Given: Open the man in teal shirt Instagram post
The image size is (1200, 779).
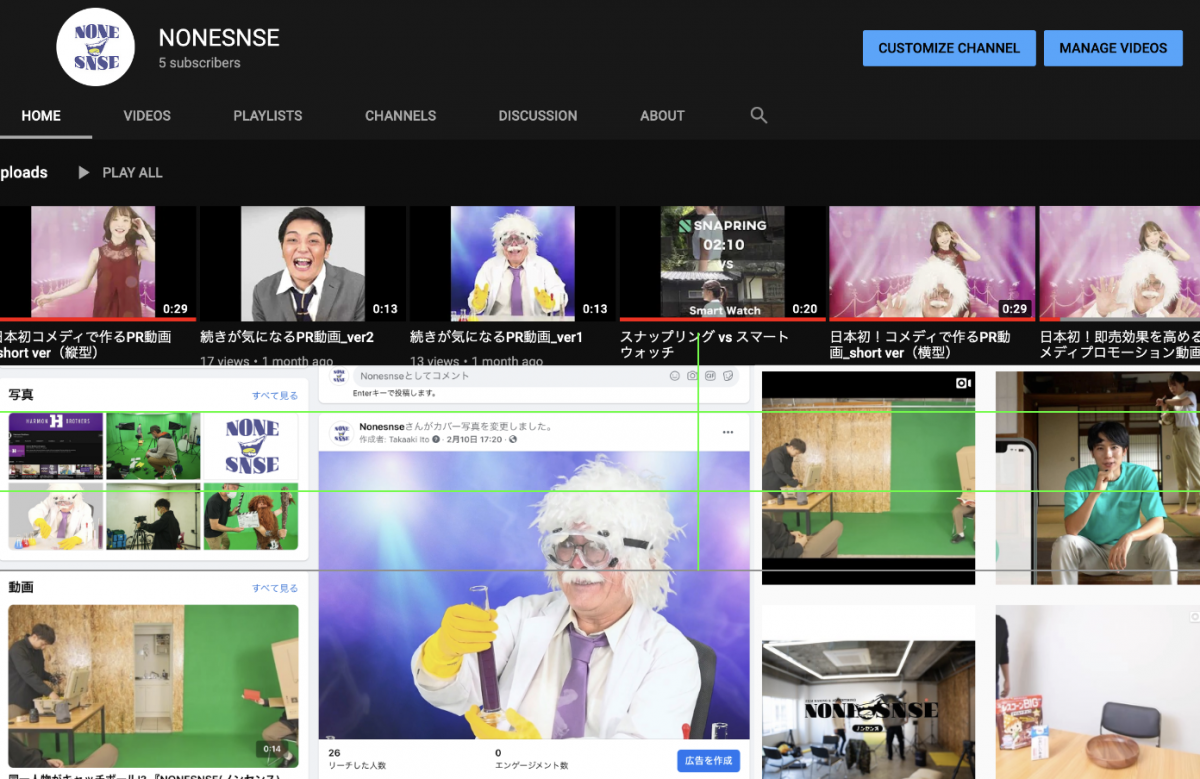Looking at the screenshot, I should [x=1098, y=478].
